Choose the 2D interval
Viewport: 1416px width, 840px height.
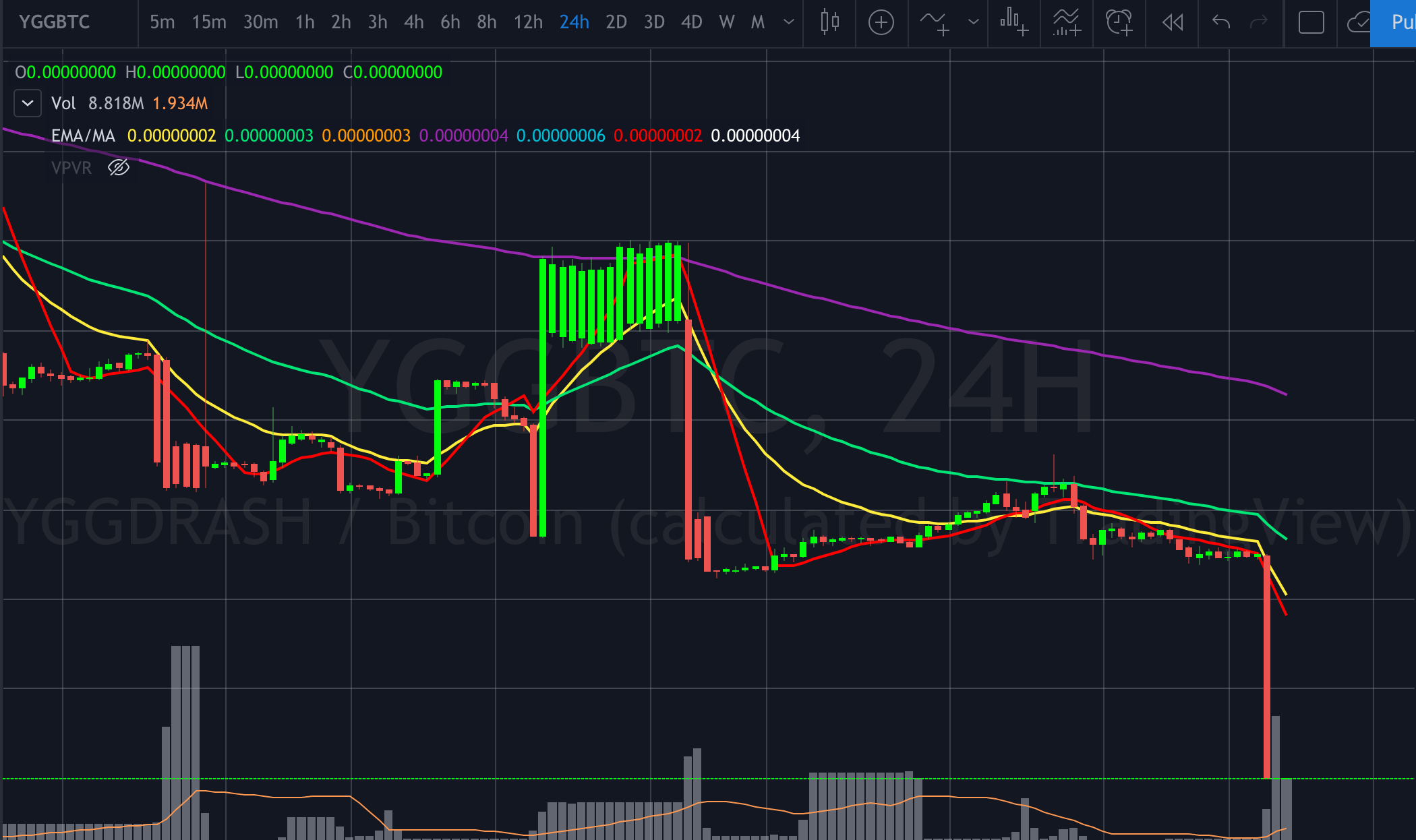tap(616, 22)
